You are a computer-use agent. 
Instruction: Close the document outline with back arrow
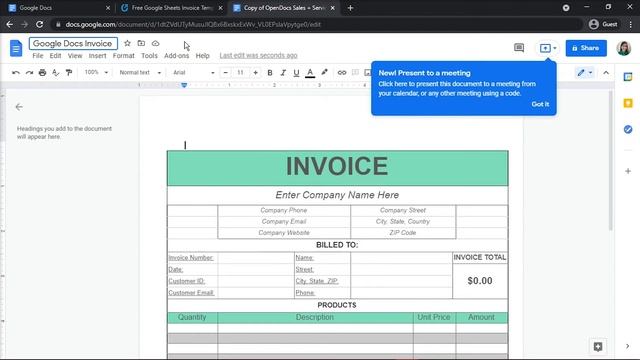[x=19, y=107]
